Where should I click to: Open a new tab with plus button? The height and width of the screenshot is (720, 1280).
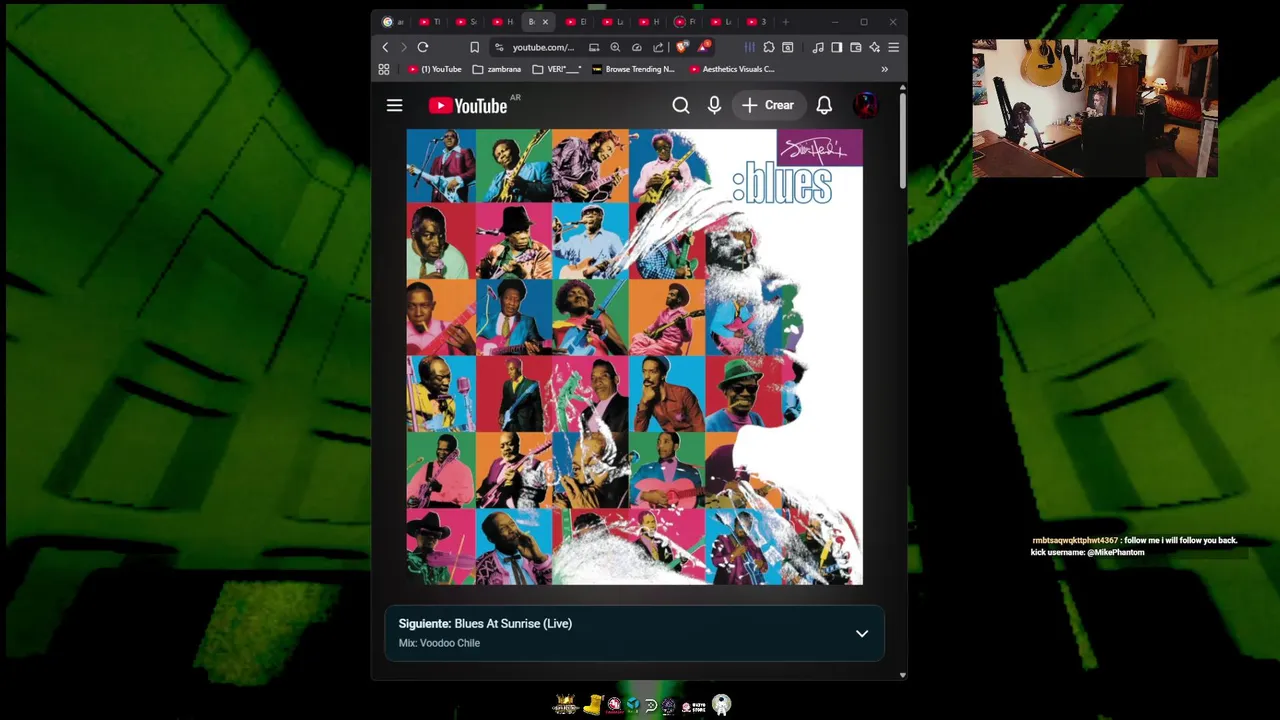[x=786, y=22]
